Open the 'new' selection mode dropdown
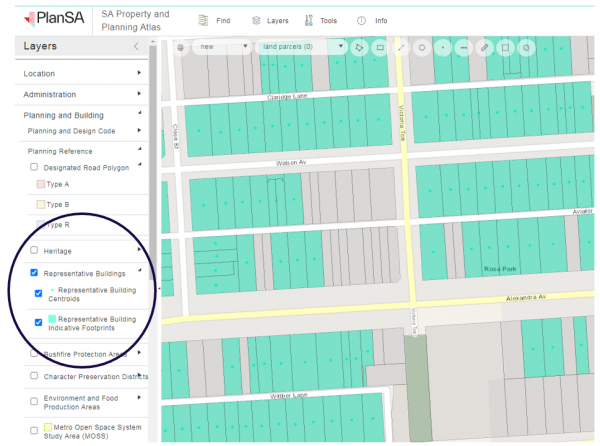600x446 pixels. [222, 47]
